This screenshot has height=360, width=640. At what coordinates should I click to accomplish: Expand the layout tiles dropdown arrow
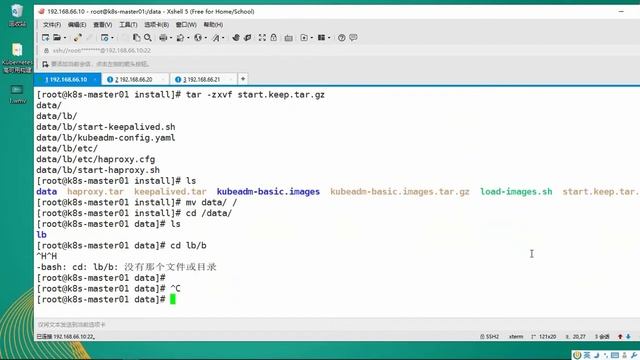(x=329, y=38)
